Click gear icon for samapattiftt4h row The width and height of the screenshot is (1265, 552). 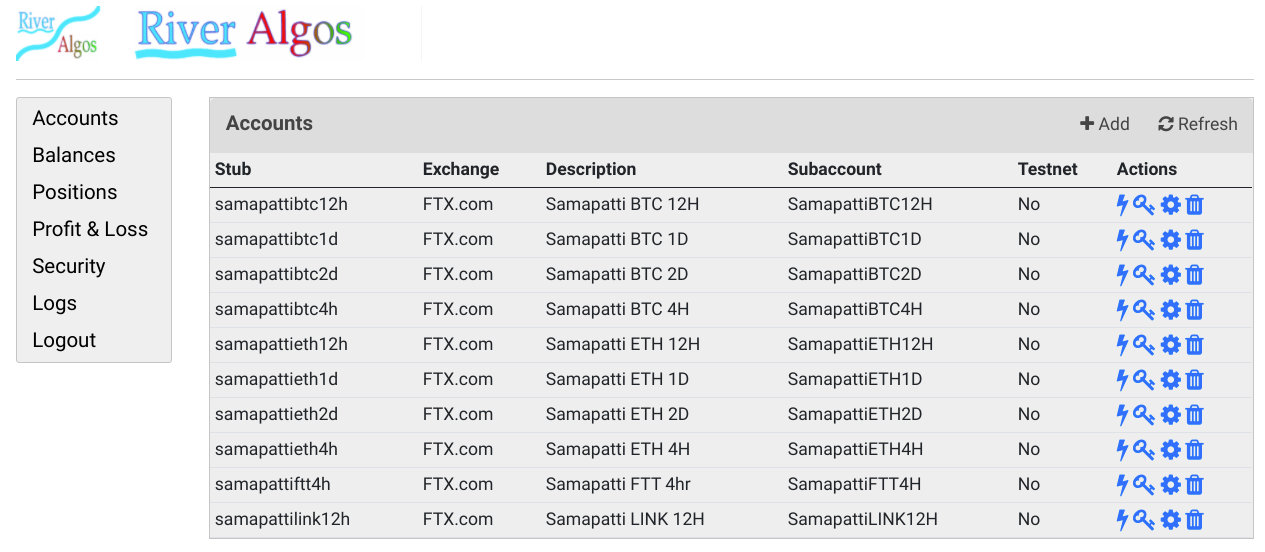tap(1170, 485)
